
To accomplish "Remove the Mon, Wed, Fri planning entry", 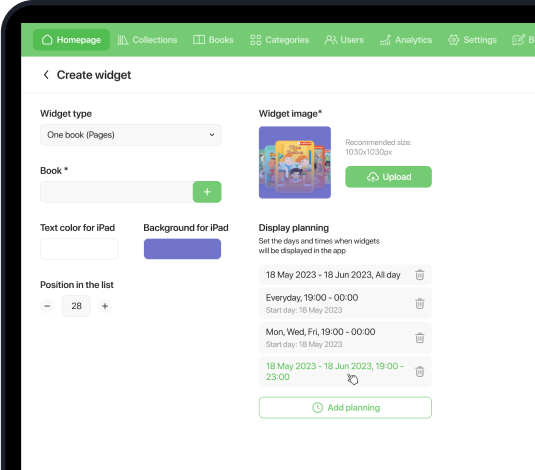I will pos(420,338).
